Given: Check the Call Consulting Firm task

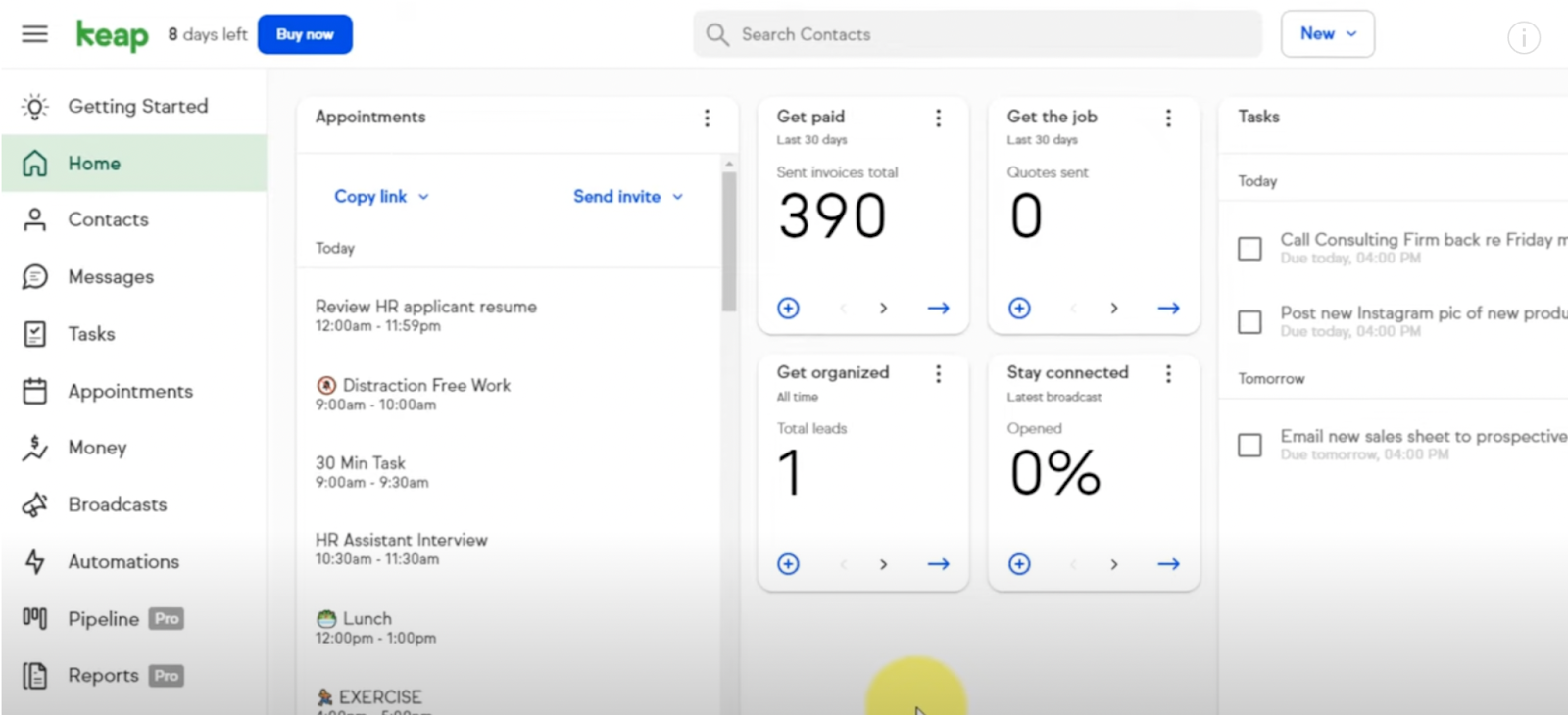Looking at the screenshot, I should tap(1249, 249).
